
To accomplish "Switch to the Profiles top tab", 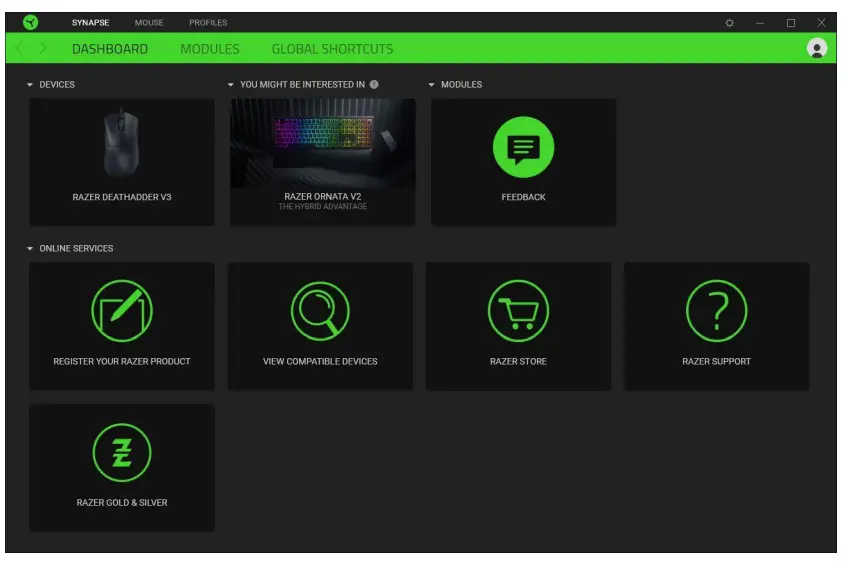I will (x=208, y=23).
